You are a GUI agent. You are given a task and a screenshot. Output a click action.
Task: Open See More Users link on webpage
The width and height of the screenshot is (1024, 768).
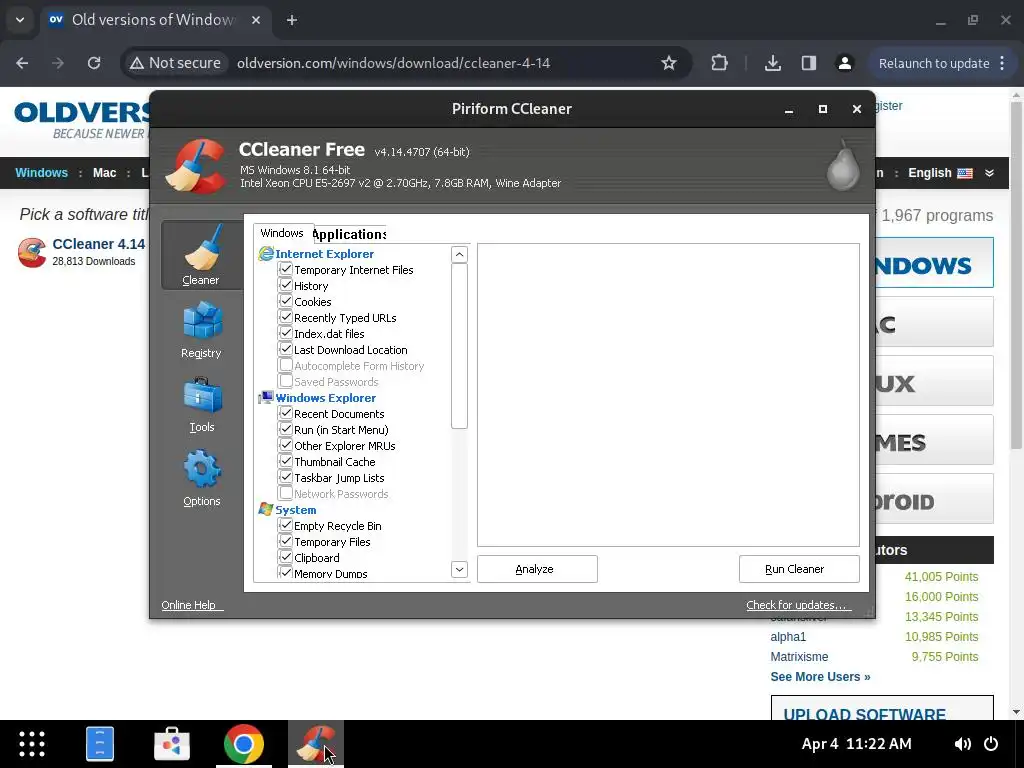[x=820, y=677]
